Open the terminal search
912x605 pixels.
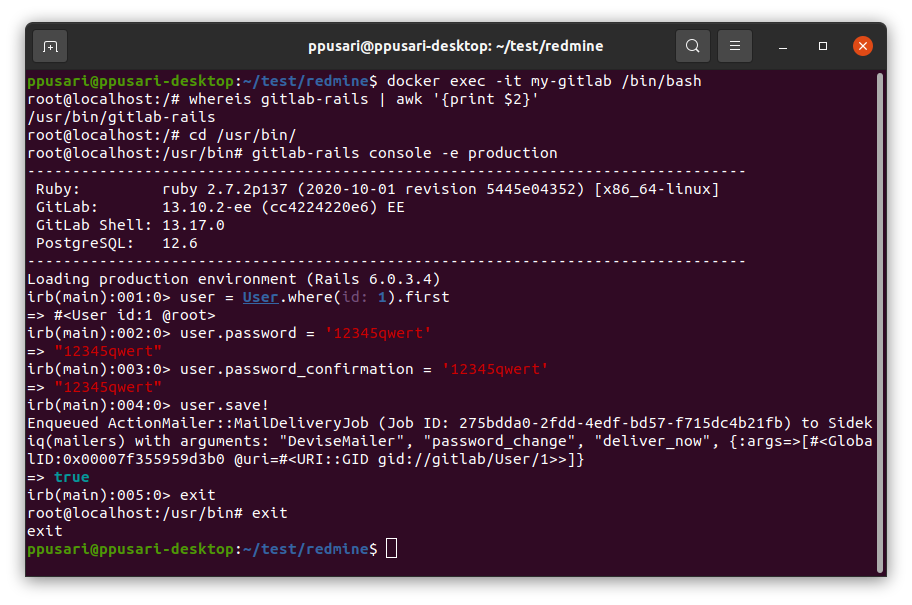(x=692, y=46)
